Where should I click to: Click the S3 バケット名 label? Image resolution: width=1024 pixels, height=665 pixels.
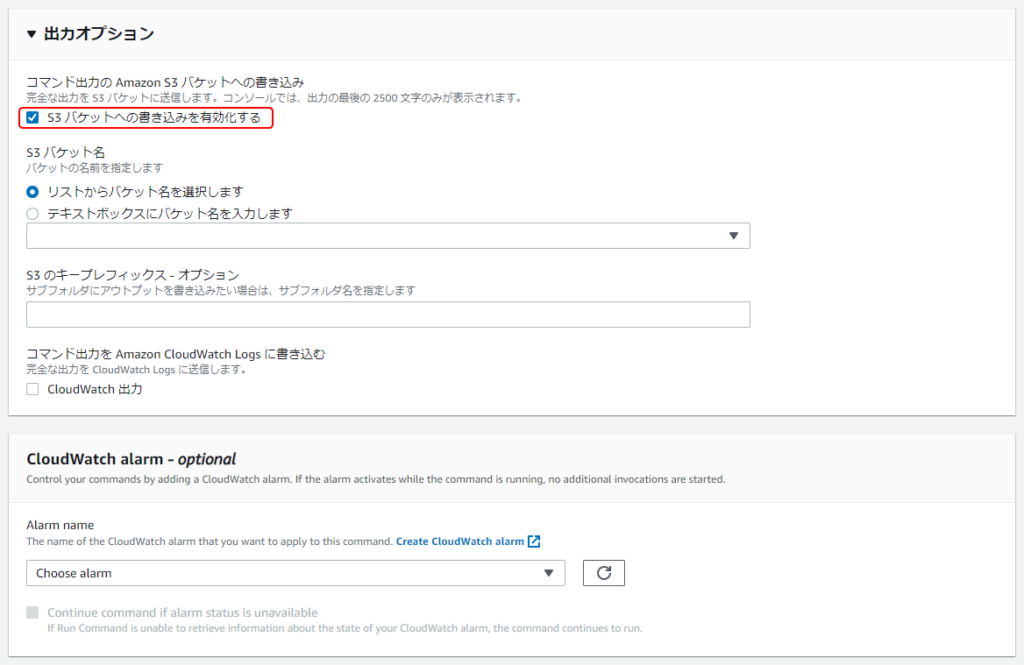pos(65,153)
